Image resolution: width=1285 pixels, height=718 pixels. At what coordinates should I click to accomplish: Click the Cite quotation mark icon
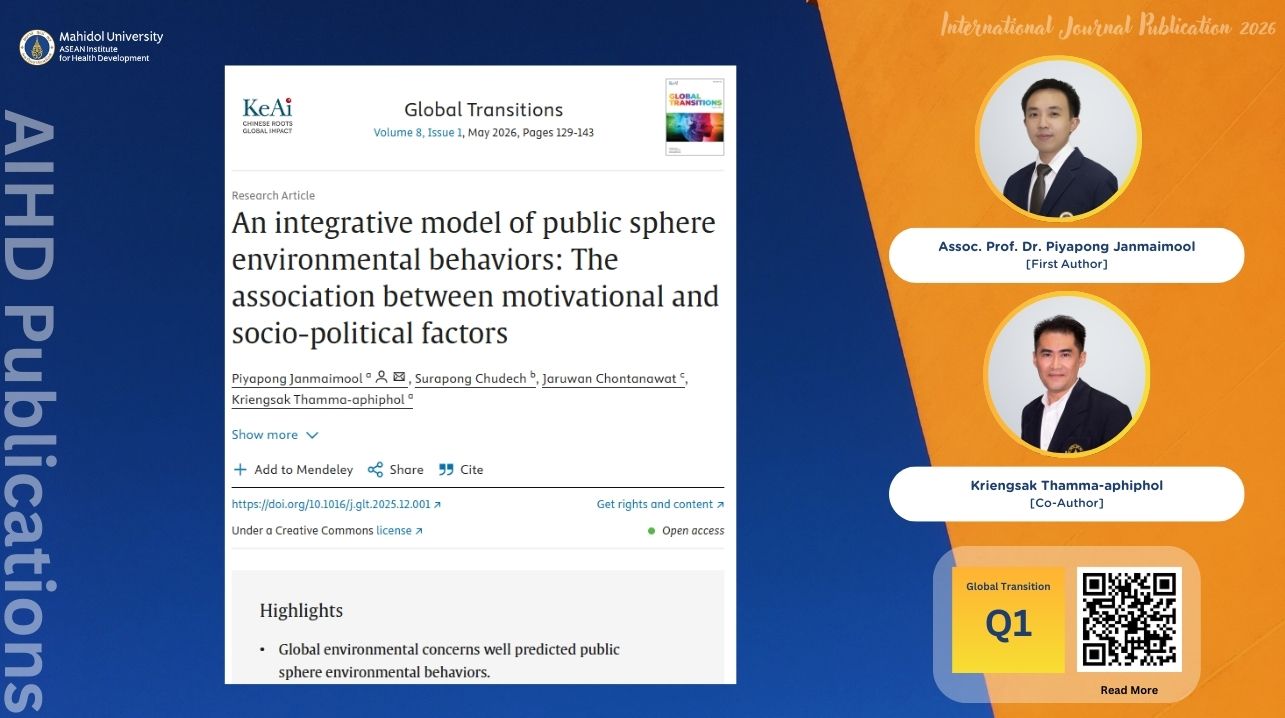point(446,470)
